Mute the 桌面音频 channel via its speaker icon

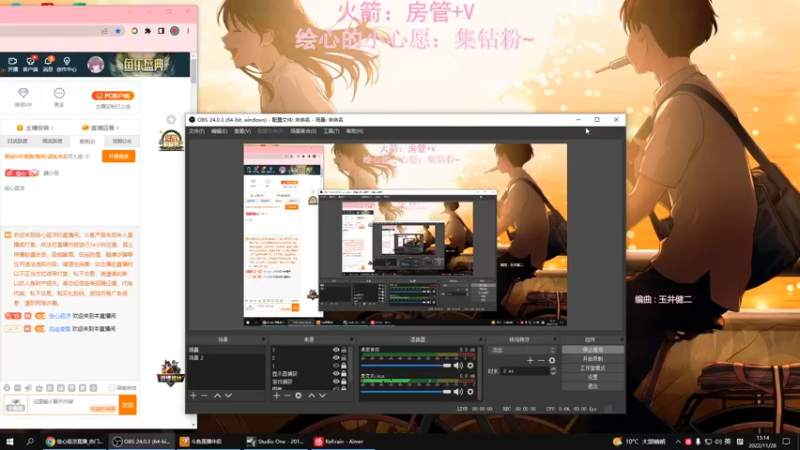tap(458, 365)
